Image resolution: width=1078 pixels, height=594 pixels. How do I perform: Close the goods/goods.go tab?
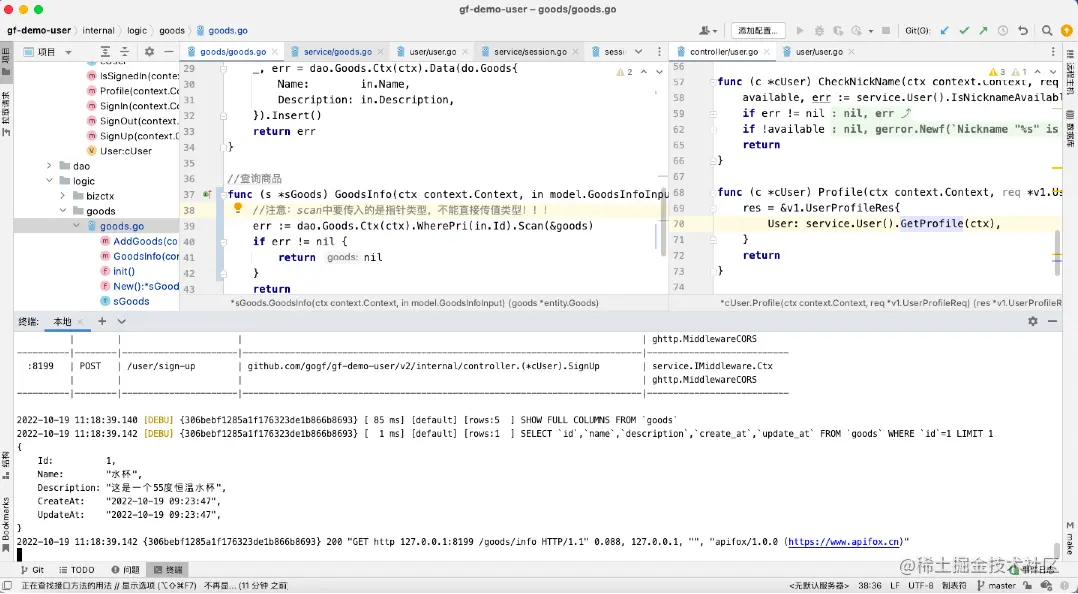pyautogui.click(x=275, y=52)
